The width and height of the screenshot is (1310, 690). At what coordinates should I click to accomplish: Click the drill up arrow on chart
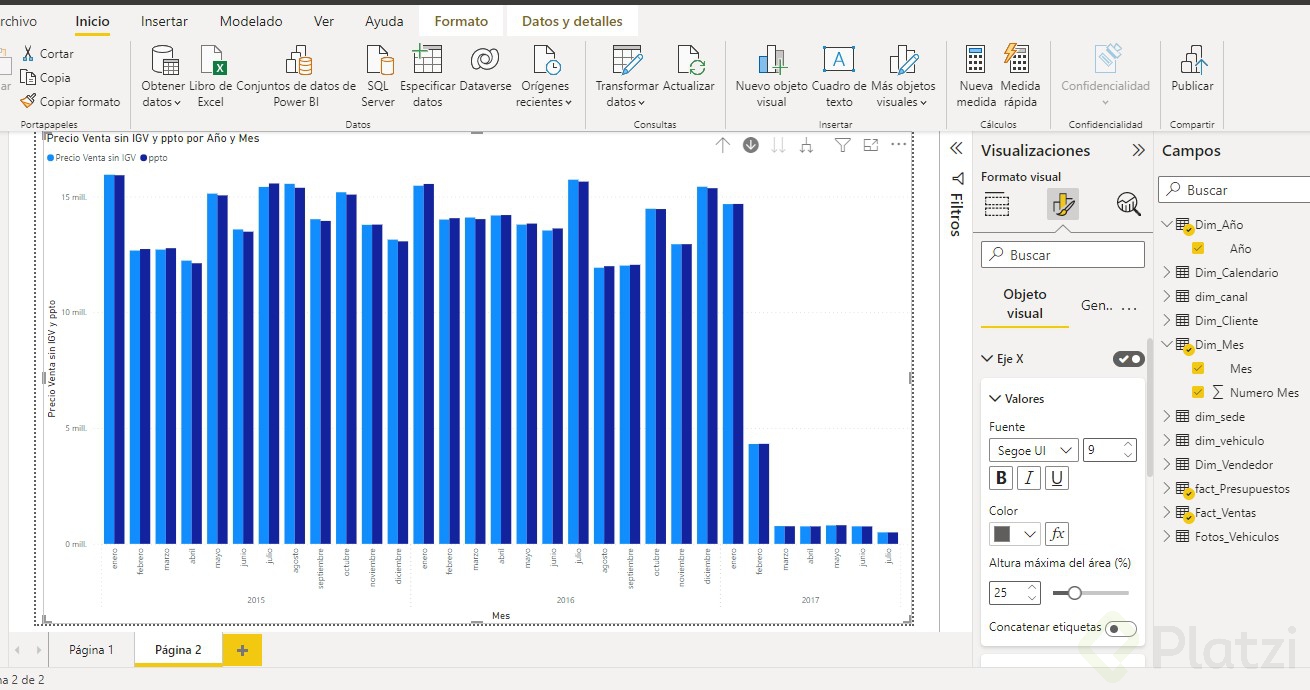tap(722, 146)
